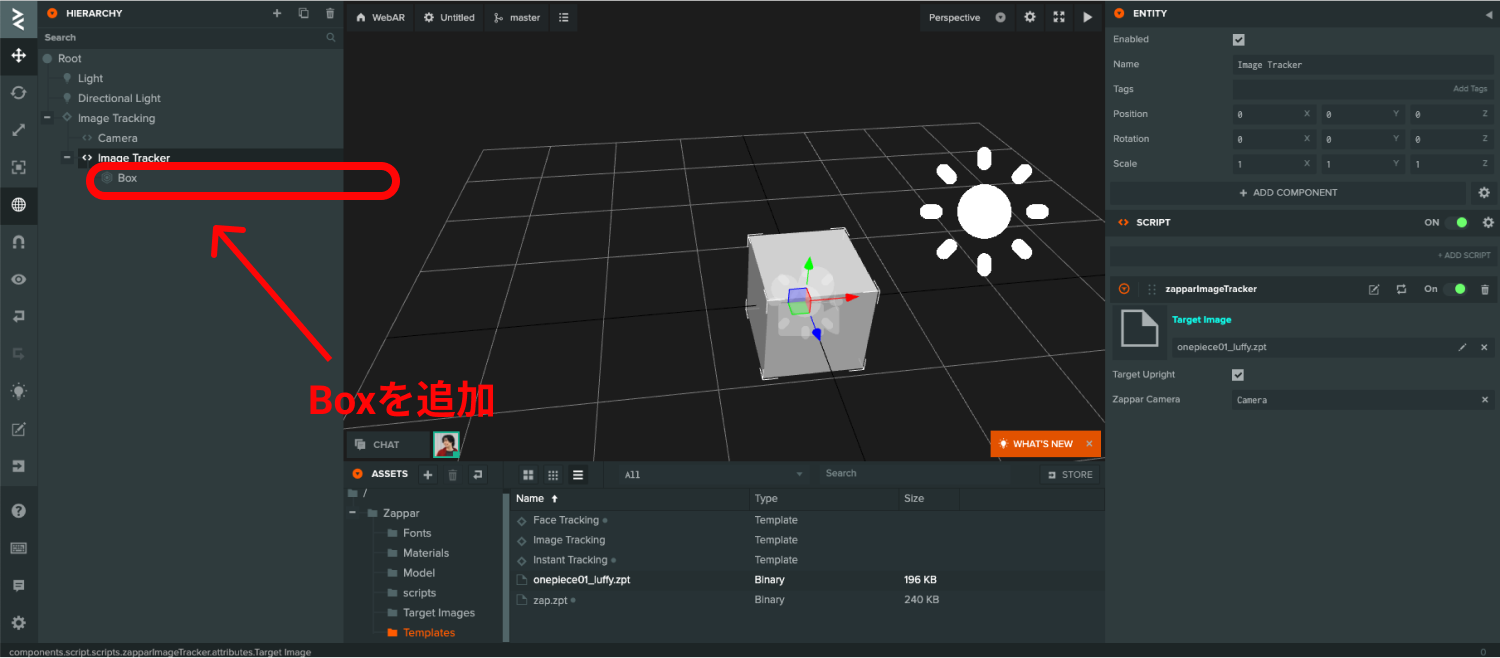Select the Scale gizmo tool
The height and width of the screenshot is (658, 1500).
click(18, 130)
